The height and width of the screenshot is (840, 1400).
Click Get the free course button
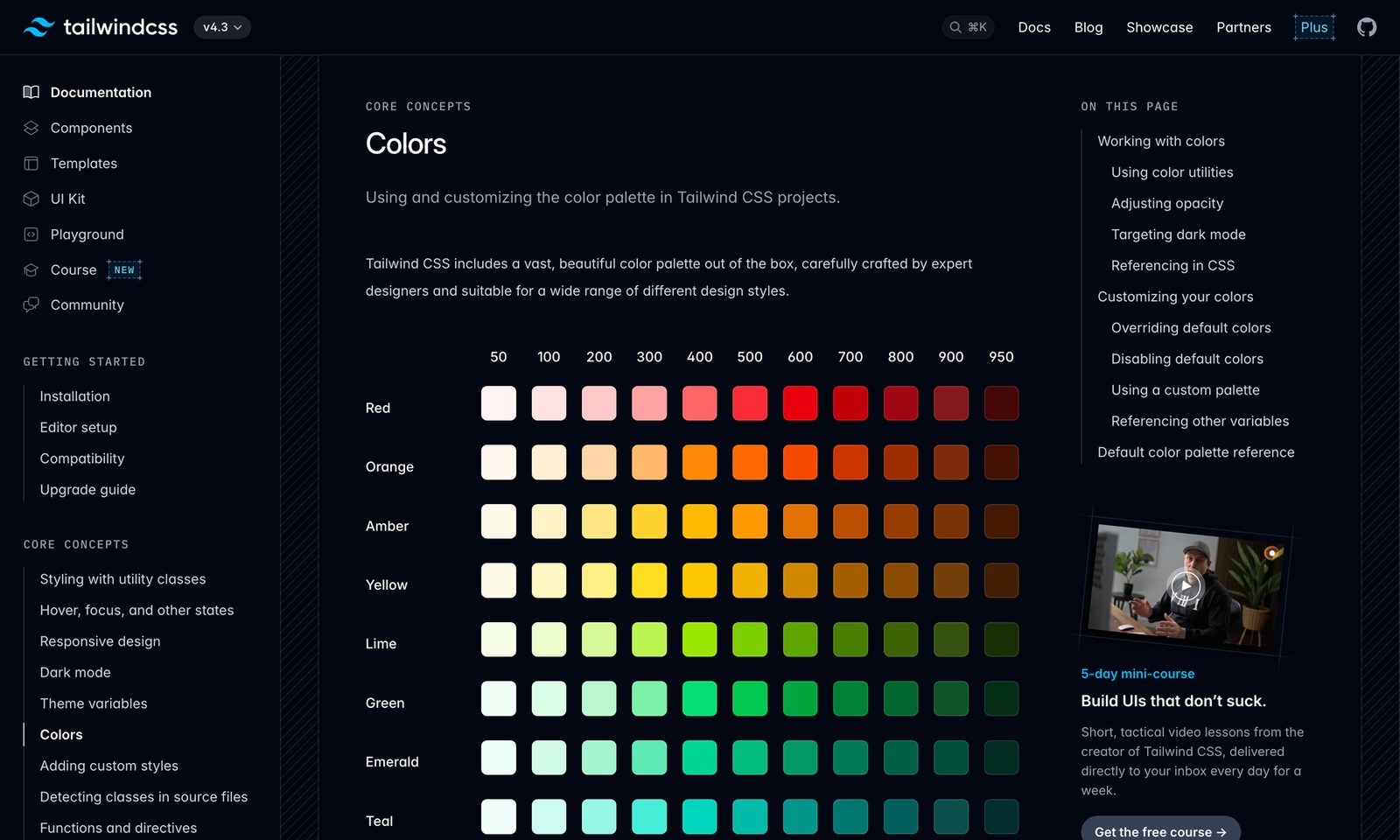pos(1160,831)
